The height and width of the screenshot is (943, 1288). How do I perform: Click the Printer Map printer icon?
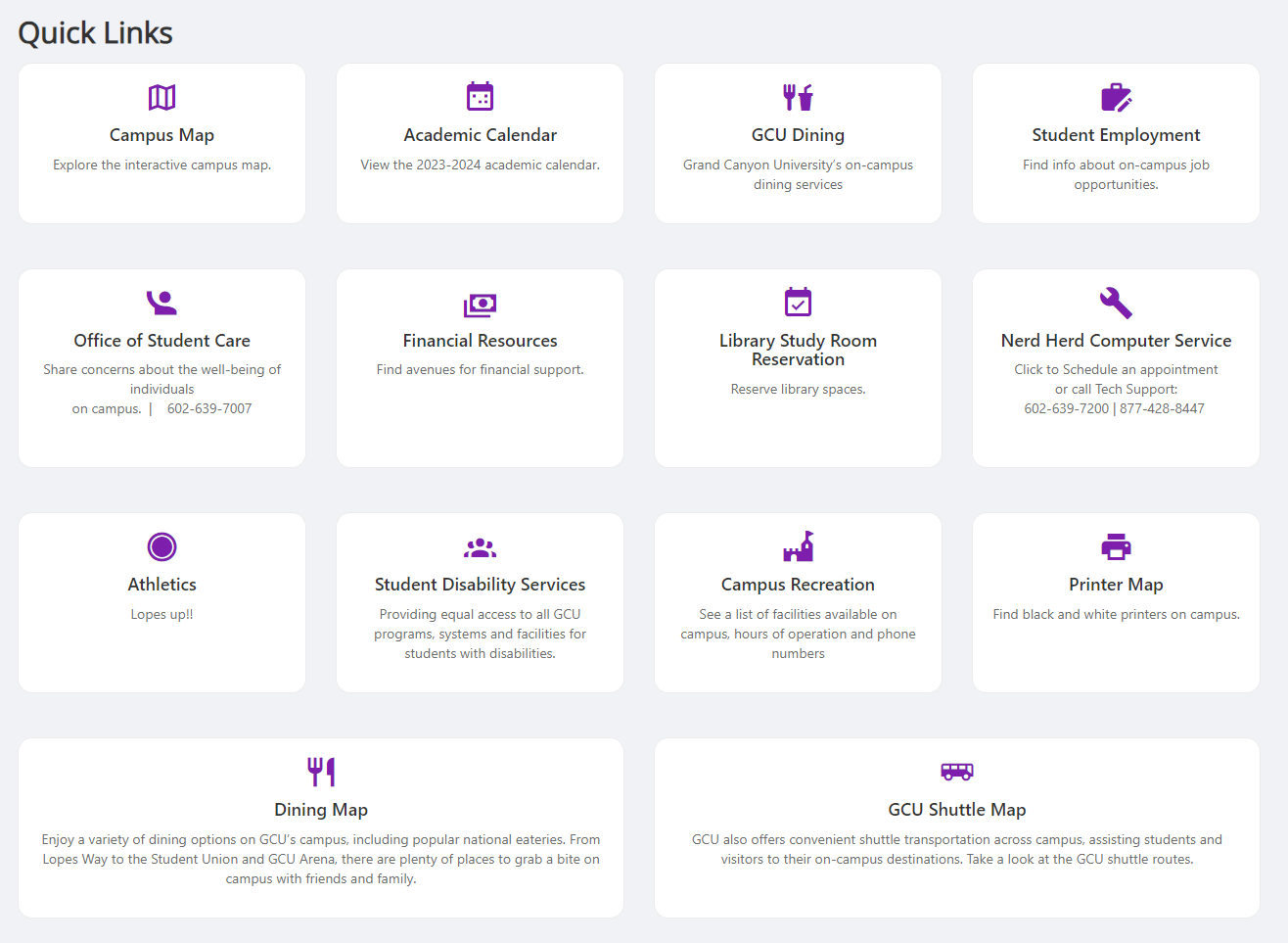[x=1116, y=546]
